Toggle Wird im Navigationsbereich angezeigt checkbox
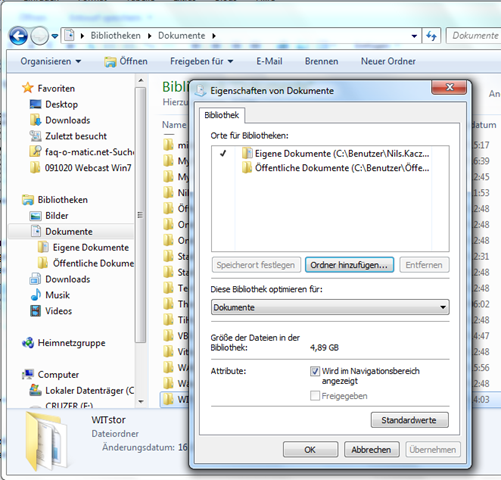Viewport: 501px width, 480px height. [x=315, y=371]
